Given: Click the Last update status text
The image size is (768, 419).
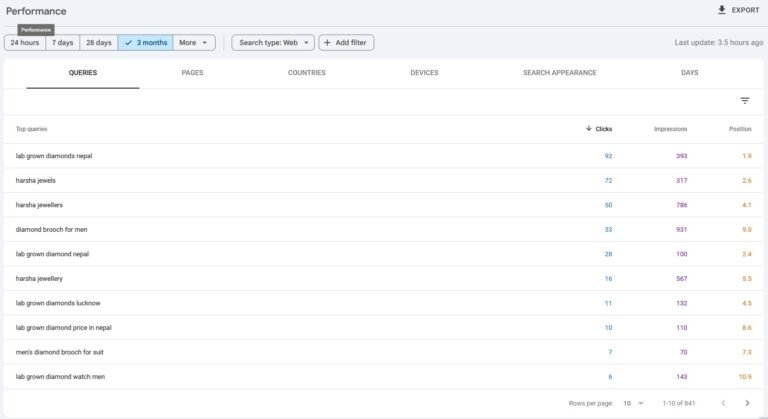Looking at the screenshot, I should point(719,43).
